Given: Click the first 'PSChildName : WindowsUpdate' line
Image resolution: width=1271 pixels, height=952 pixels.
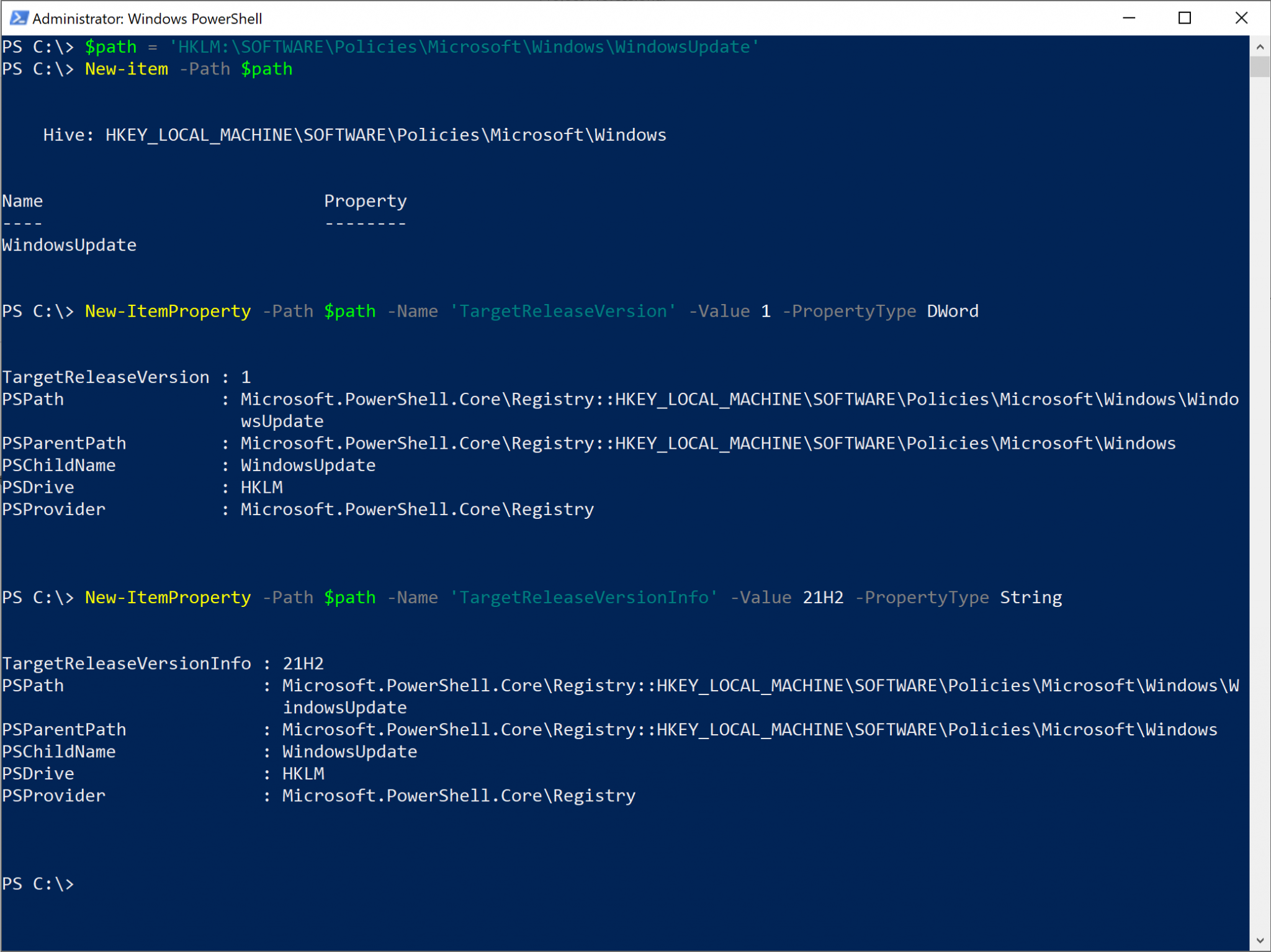Looking at the screenshot, I should (189, 465).
